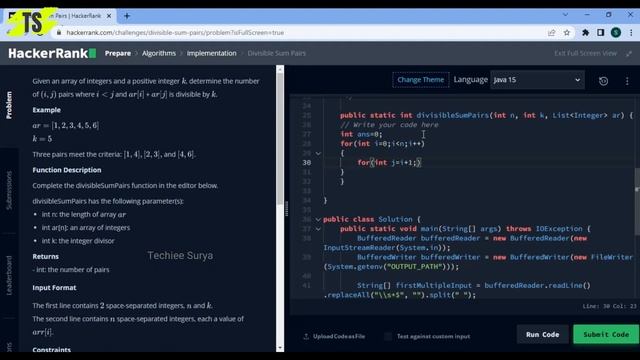Collapse the code fold arrow at line 29
The image size is (640, 360).
(318, 153)
